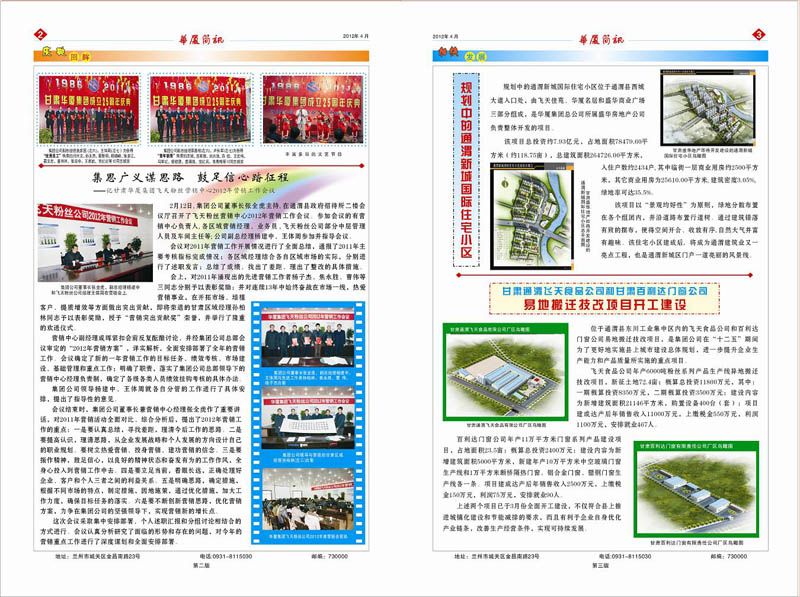
Task: Click the 第二版 footer label
Action: 201,566
